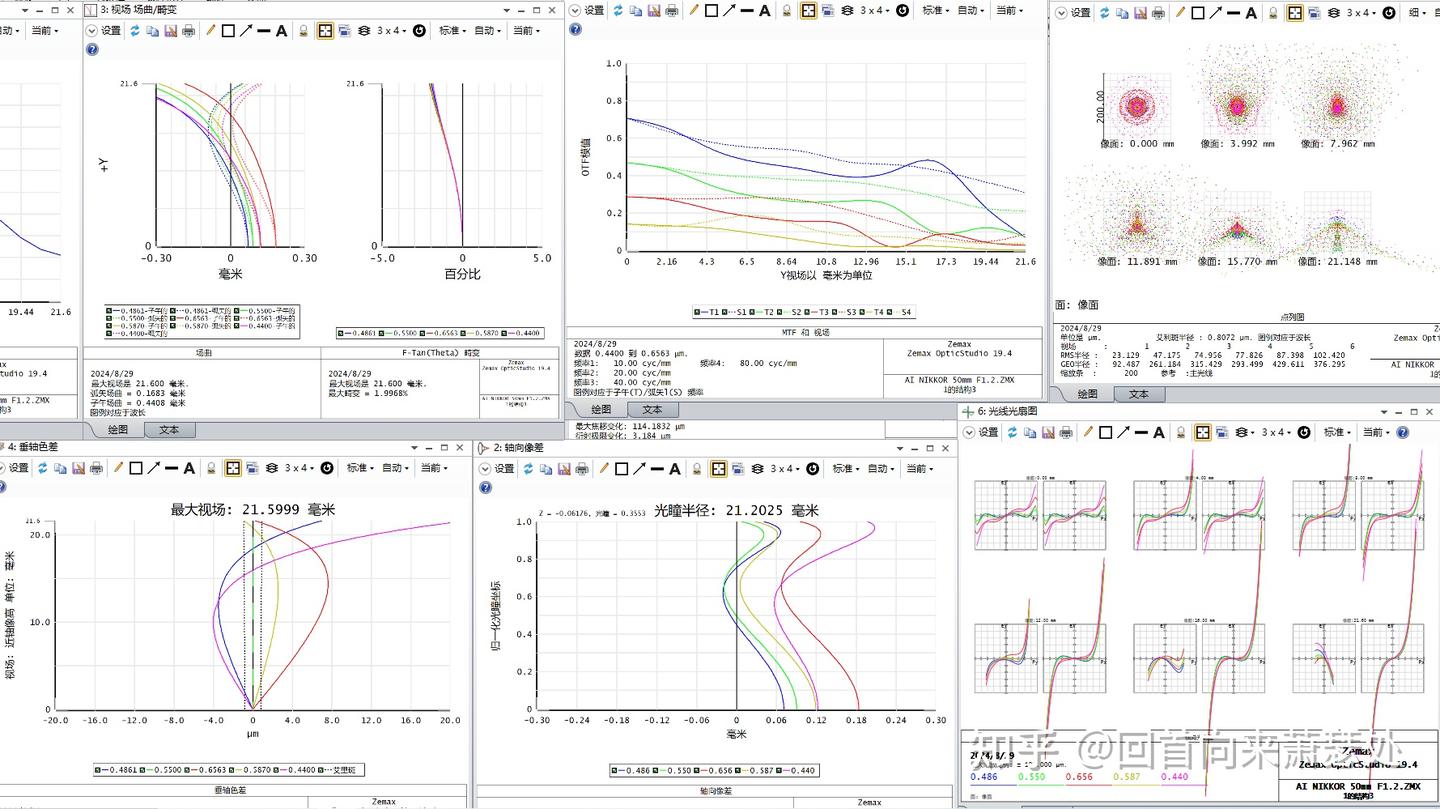This screenshot has width=1440, height=809.
Task: Toggle active cursor in spot diagram window
Action: (x=1294, y=12)
